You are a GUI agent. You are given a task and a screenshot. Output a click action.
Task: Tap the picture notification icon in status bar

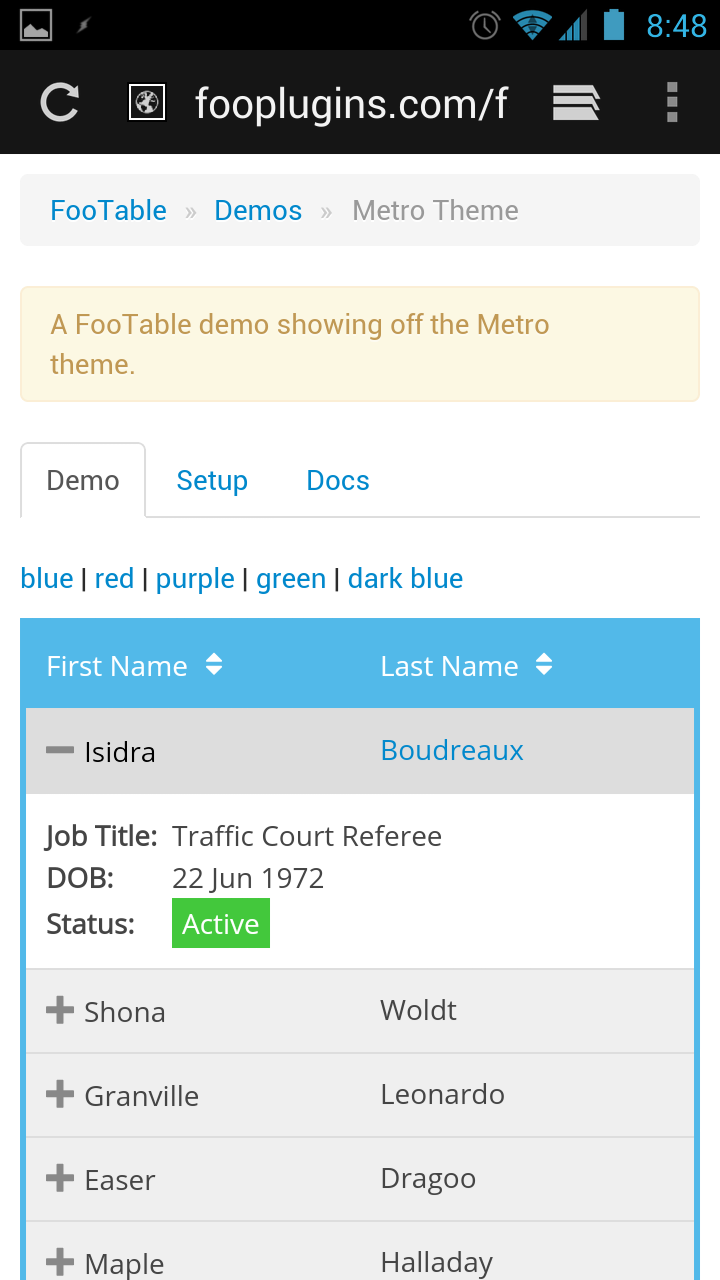(36, 25)
